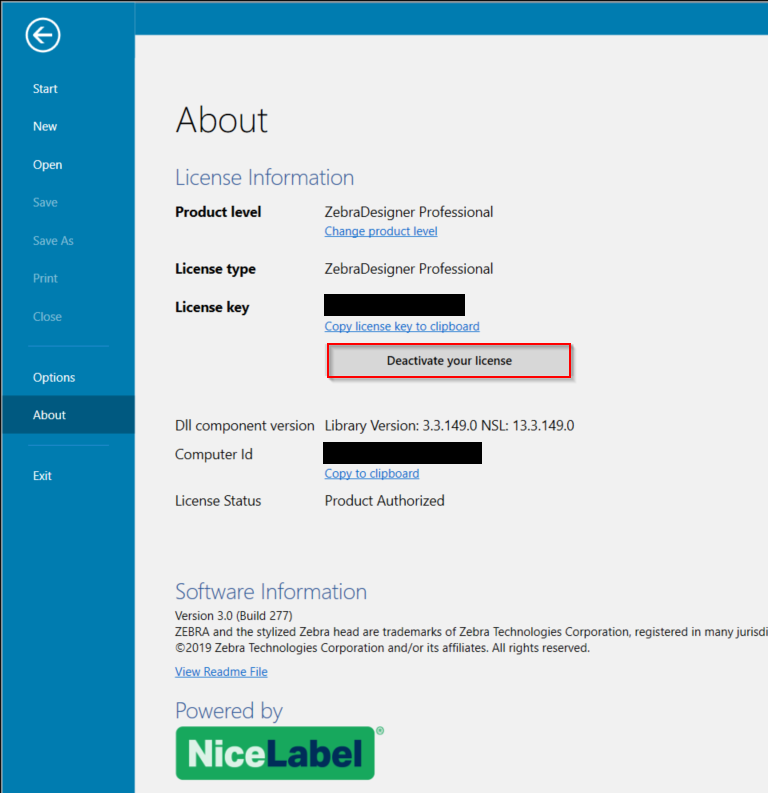Image resolution: width=768 pixels, height=793 pixels.
Task: Select New in the sidebar
Action: pos(45,127)
